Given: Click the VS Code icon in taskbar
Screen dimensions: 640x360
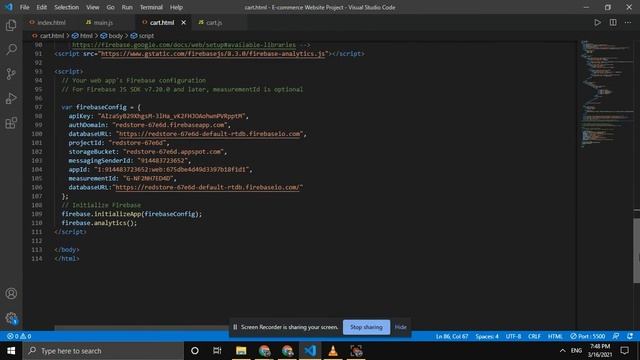Looking at the screenshot, I should click(310, 351).
